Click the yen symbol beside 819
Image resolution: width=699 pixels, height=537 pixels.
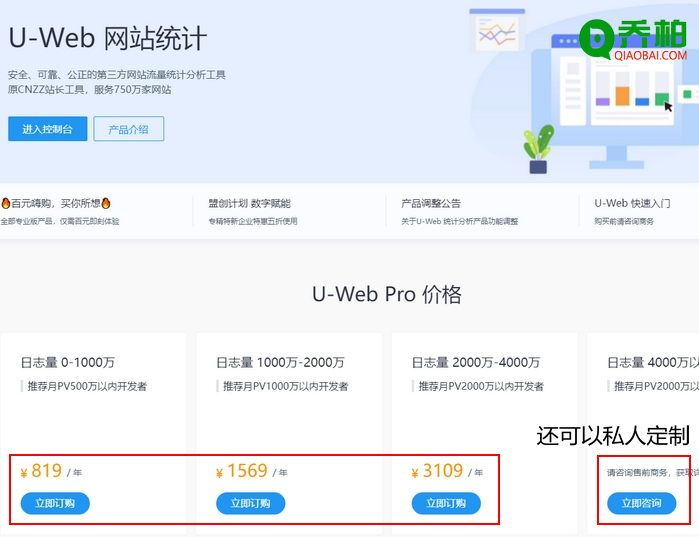[x=24, y=473]
